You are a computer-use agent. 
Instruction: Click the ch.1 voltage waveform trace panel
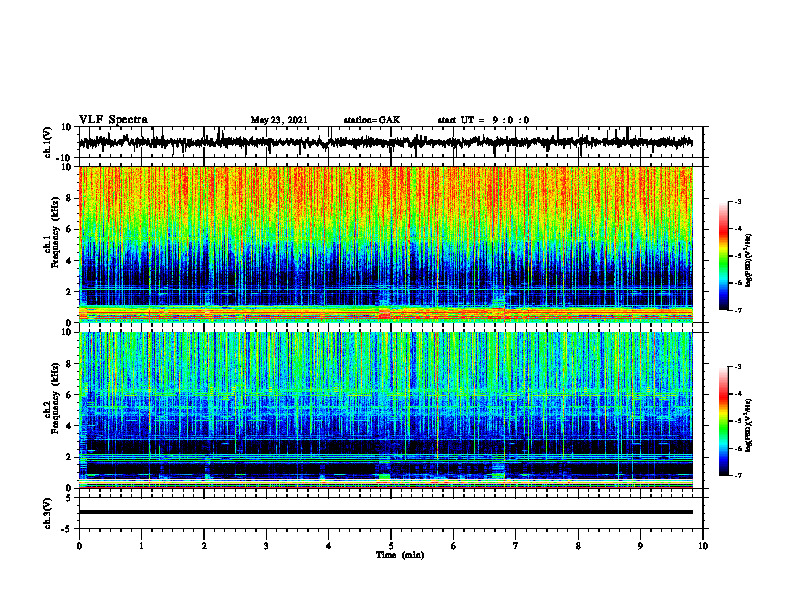[391, 142]
